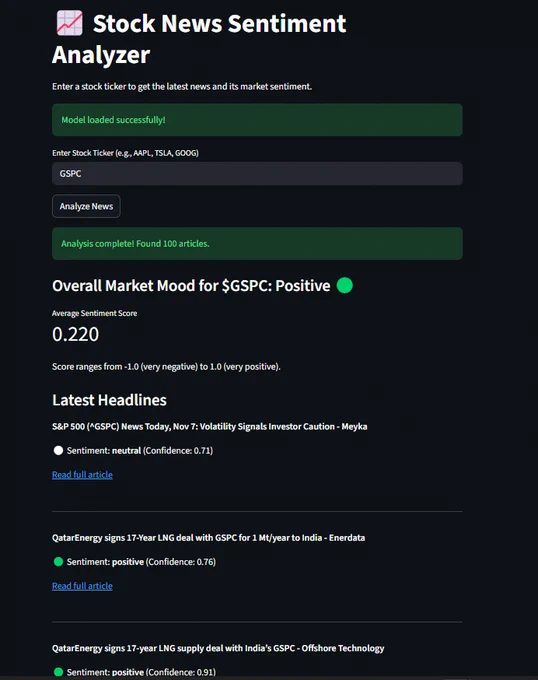The height and width of the screenshot is (680, 538).
Task: Click the QatarEnergy Enerdata LNG deal headline
Action: (209, 538)
